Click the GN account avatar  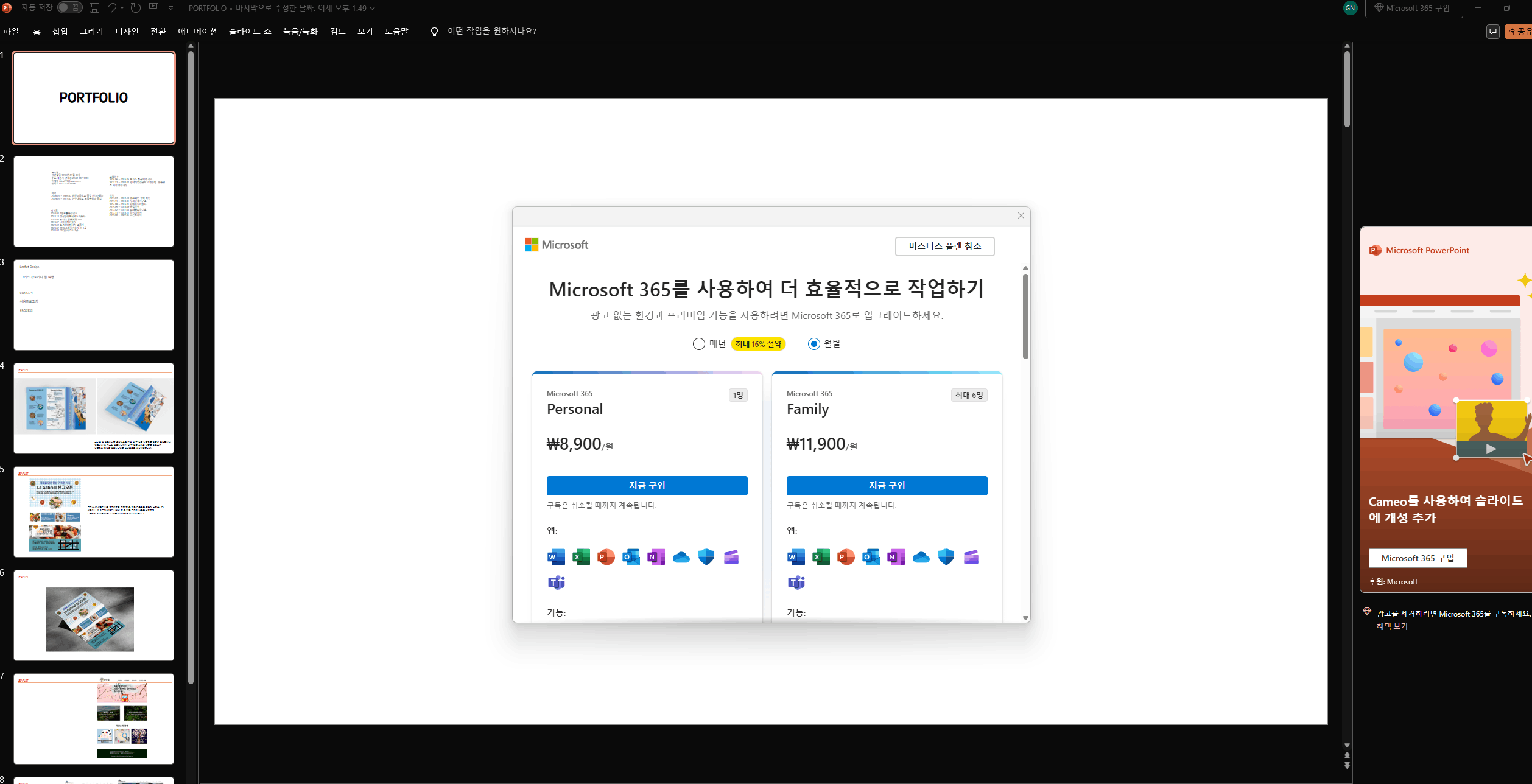pyautogui.click(x=1350, y=8)
